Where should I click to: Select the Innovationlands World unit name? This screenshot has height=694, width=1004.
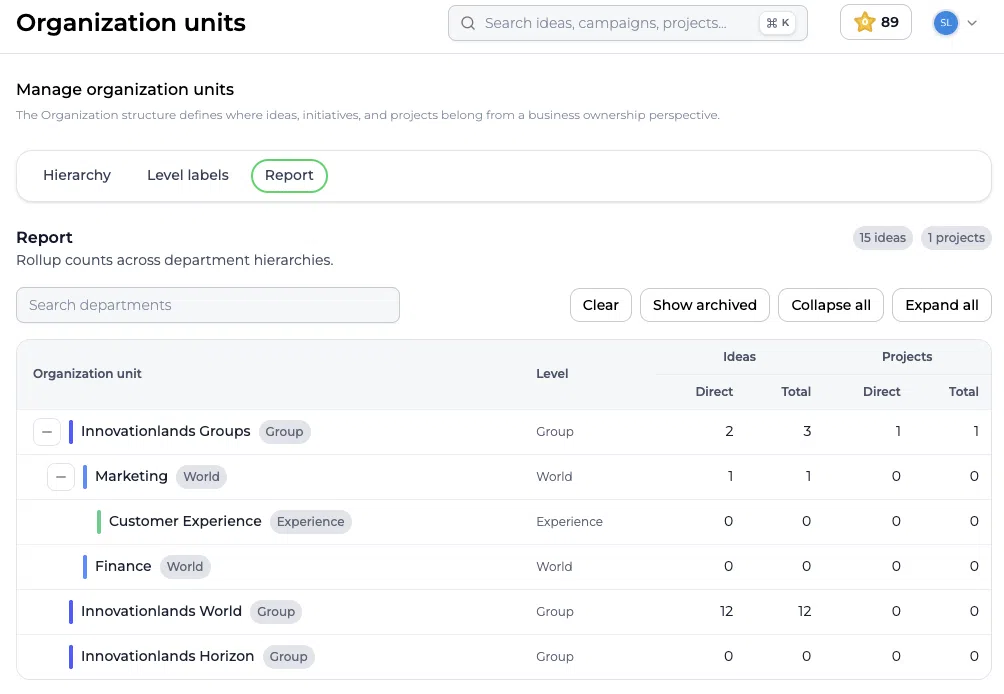tap(161, 611)
